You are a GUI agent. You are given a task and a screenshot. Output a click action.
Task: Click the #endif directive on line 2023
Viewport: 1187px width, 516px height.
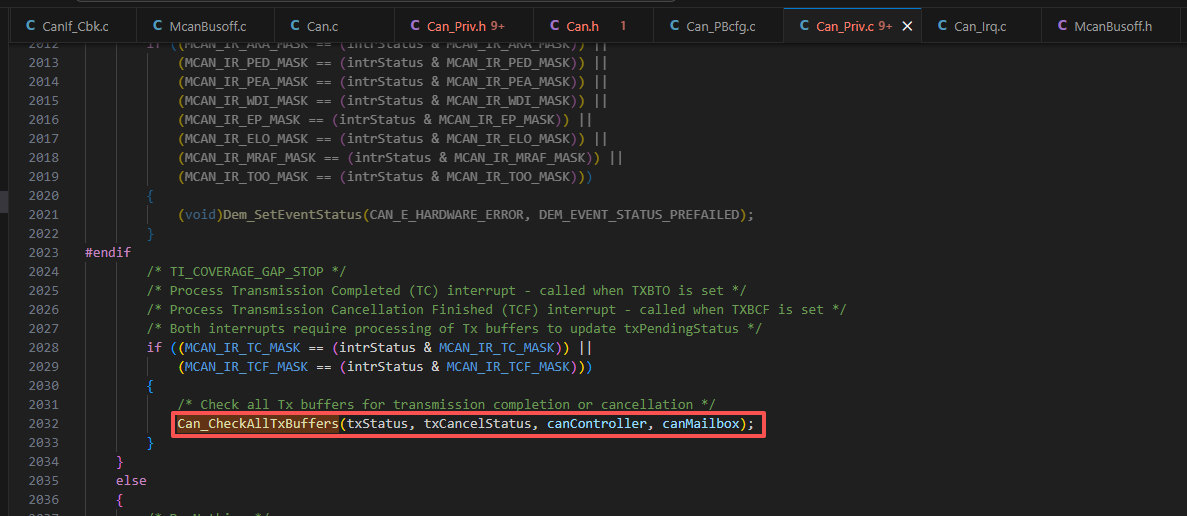pos(108,253)
